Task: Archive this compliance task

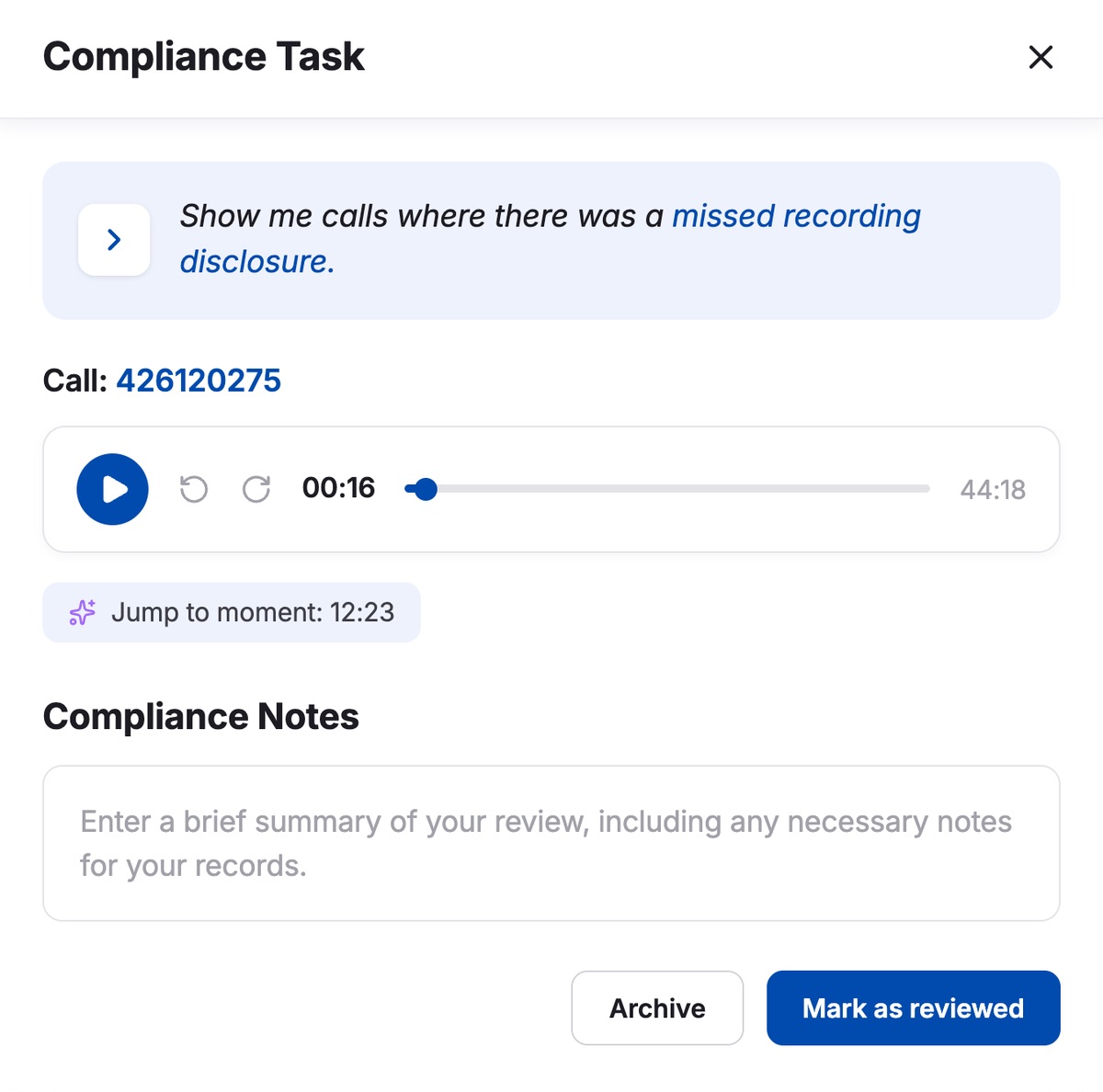Action: point(657,1008)
